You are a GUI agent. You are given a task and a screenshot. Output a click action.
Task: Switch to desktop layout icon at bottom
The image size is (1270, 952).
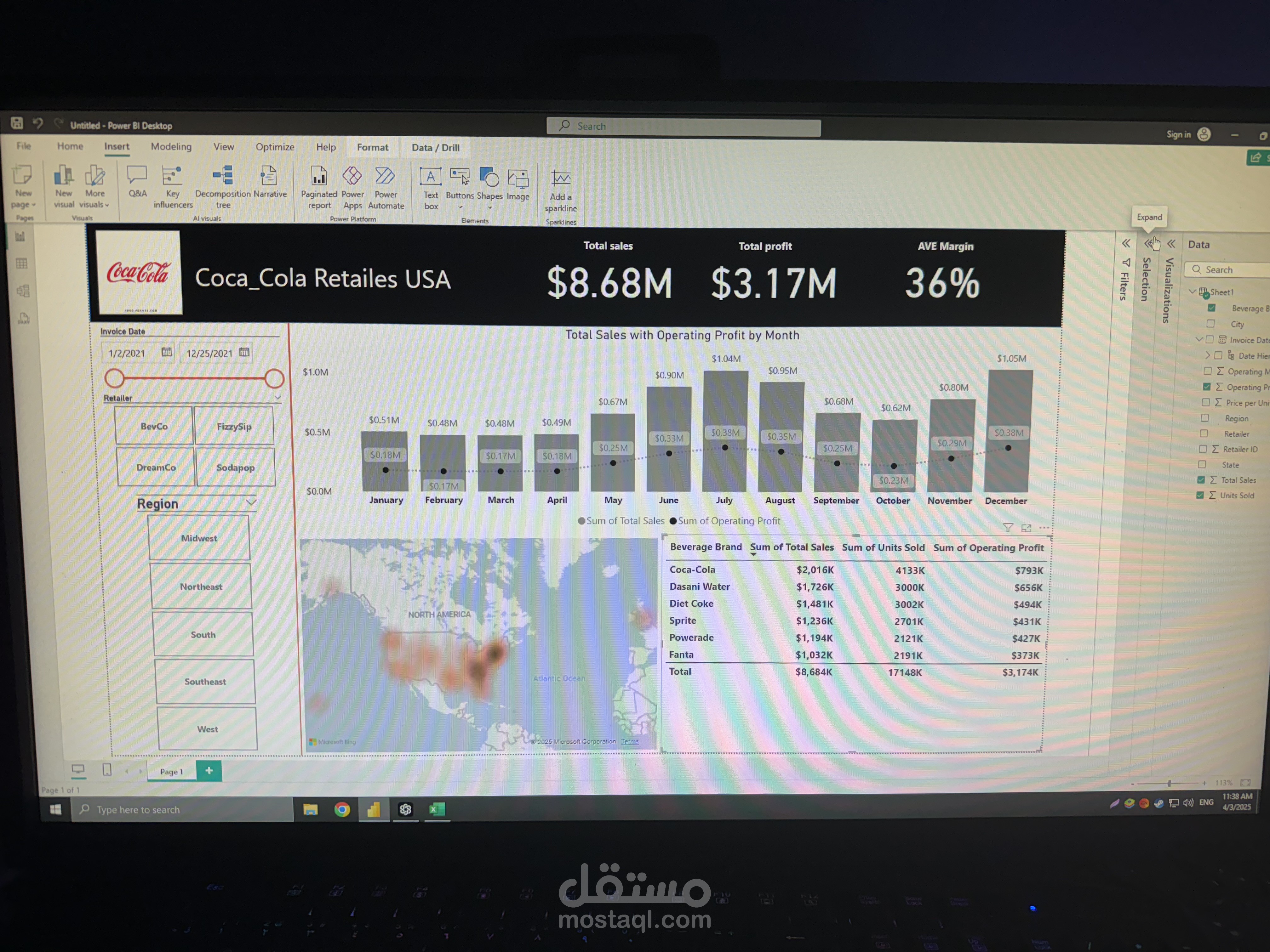(78, 769)
